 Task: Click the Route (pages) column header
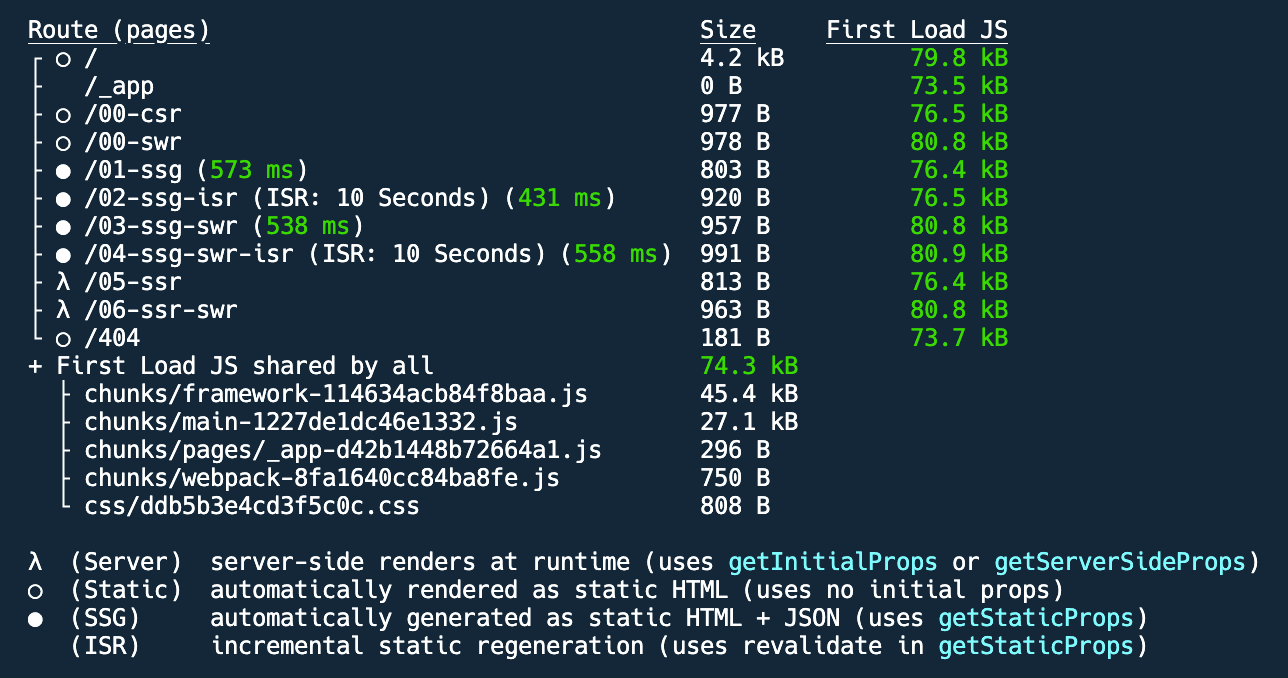(x=118, y=30)
